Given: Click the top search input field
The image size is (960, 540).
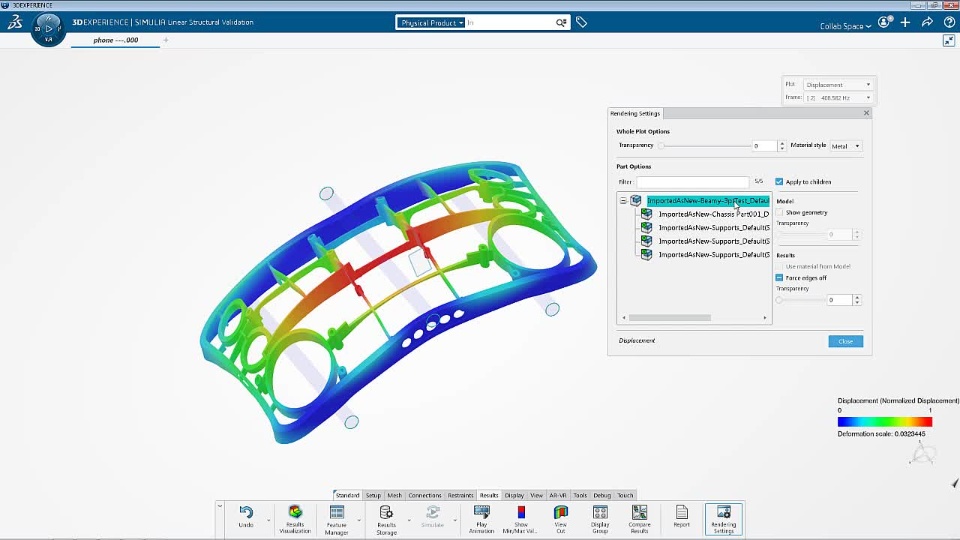Looking at the screenshot, I should click(509, 23).
